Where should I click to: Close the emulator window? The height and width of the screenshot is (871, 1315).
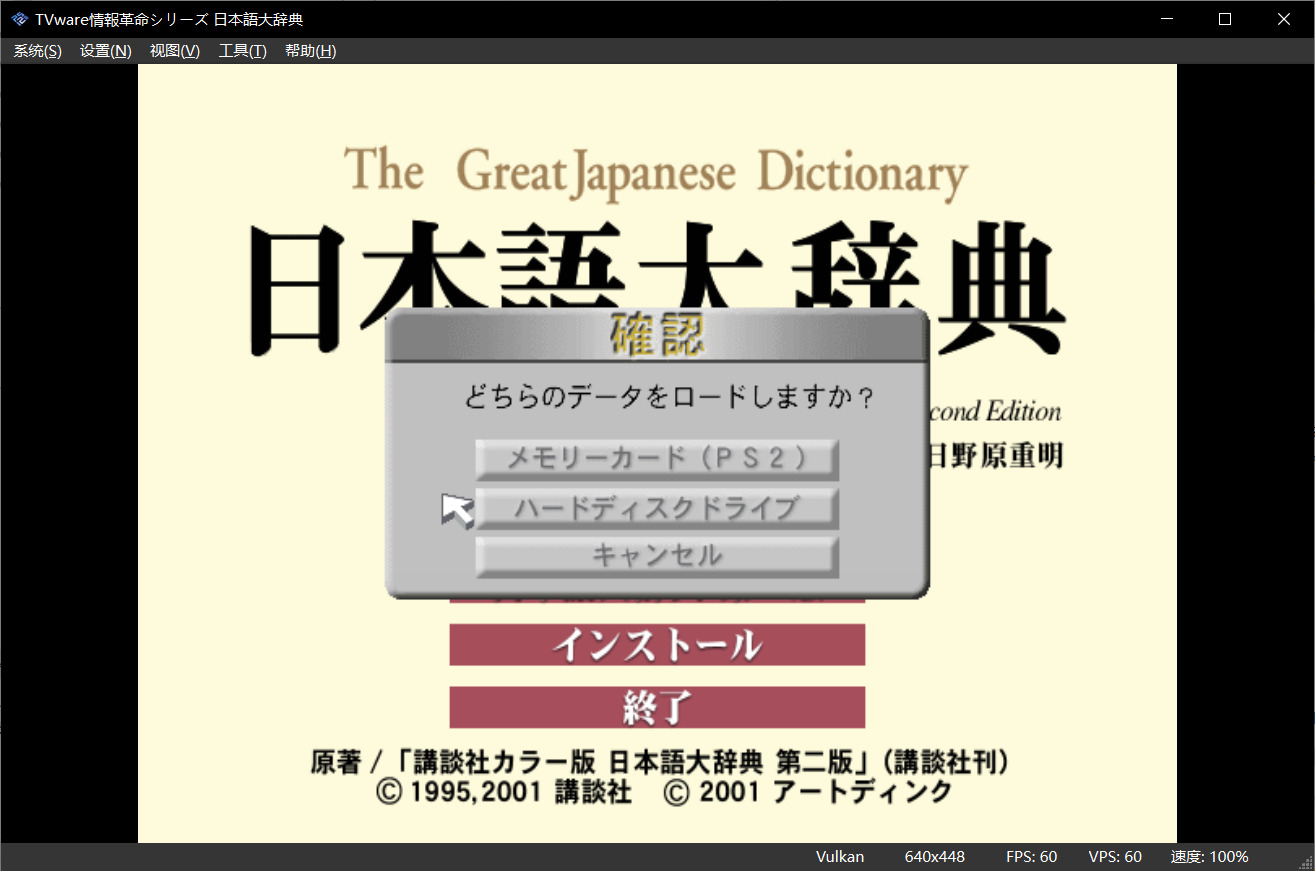point(1284,19)
